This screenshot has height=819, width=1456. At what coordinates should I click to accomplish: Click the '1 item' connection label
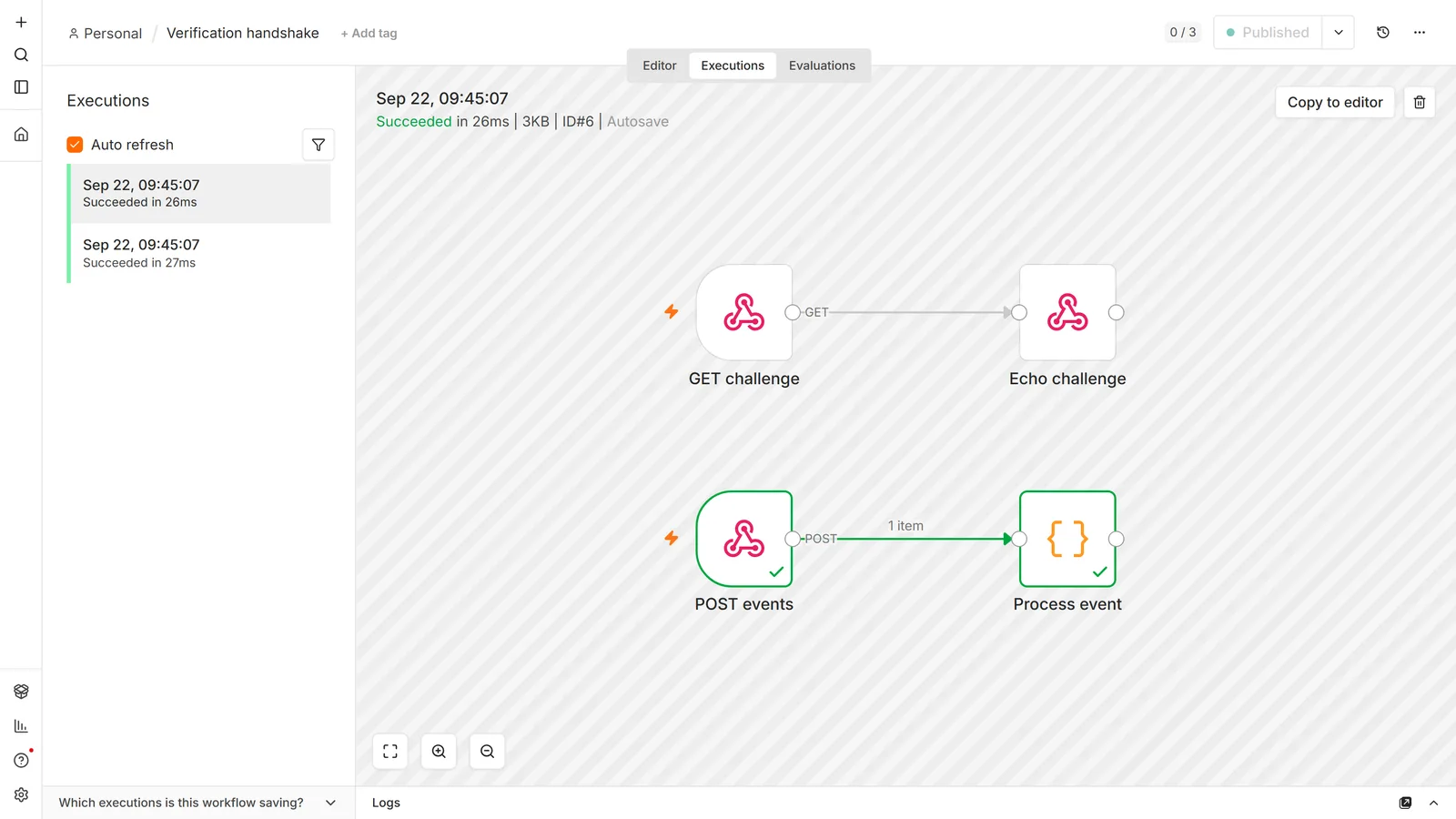coord(905,526)
